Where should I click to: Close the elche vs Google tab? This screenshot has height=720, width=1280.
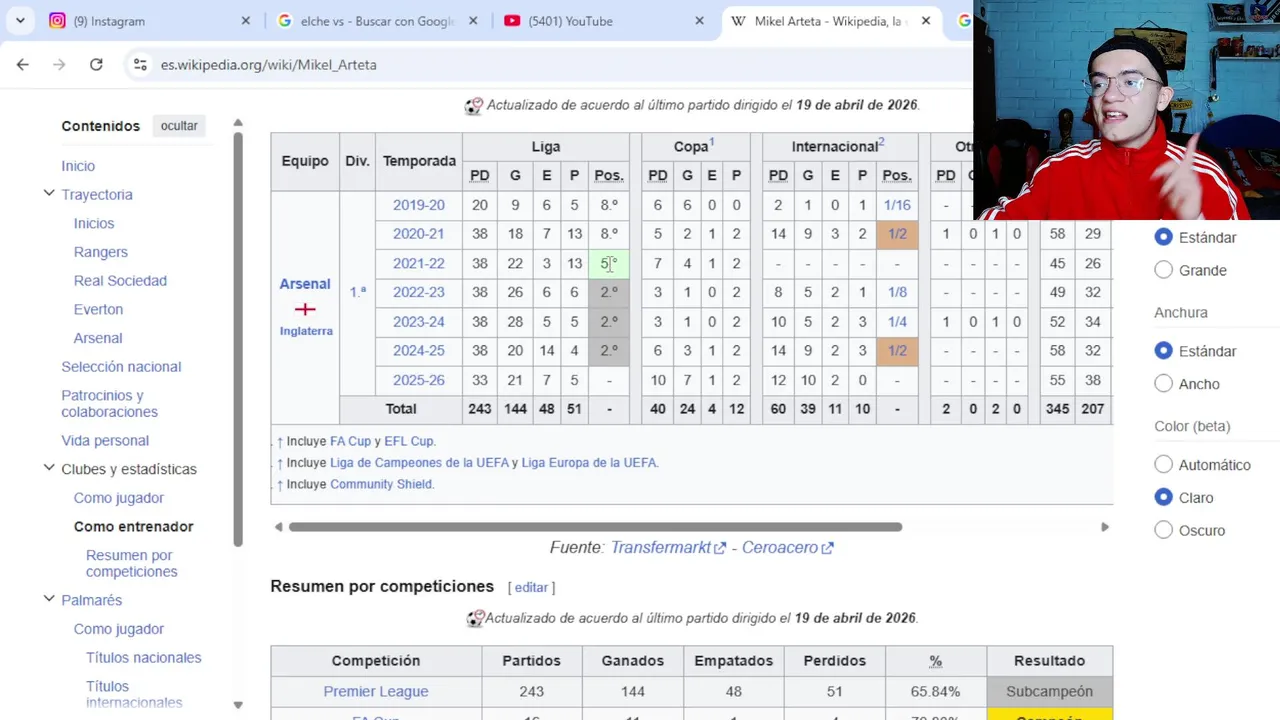click(474, 21)
